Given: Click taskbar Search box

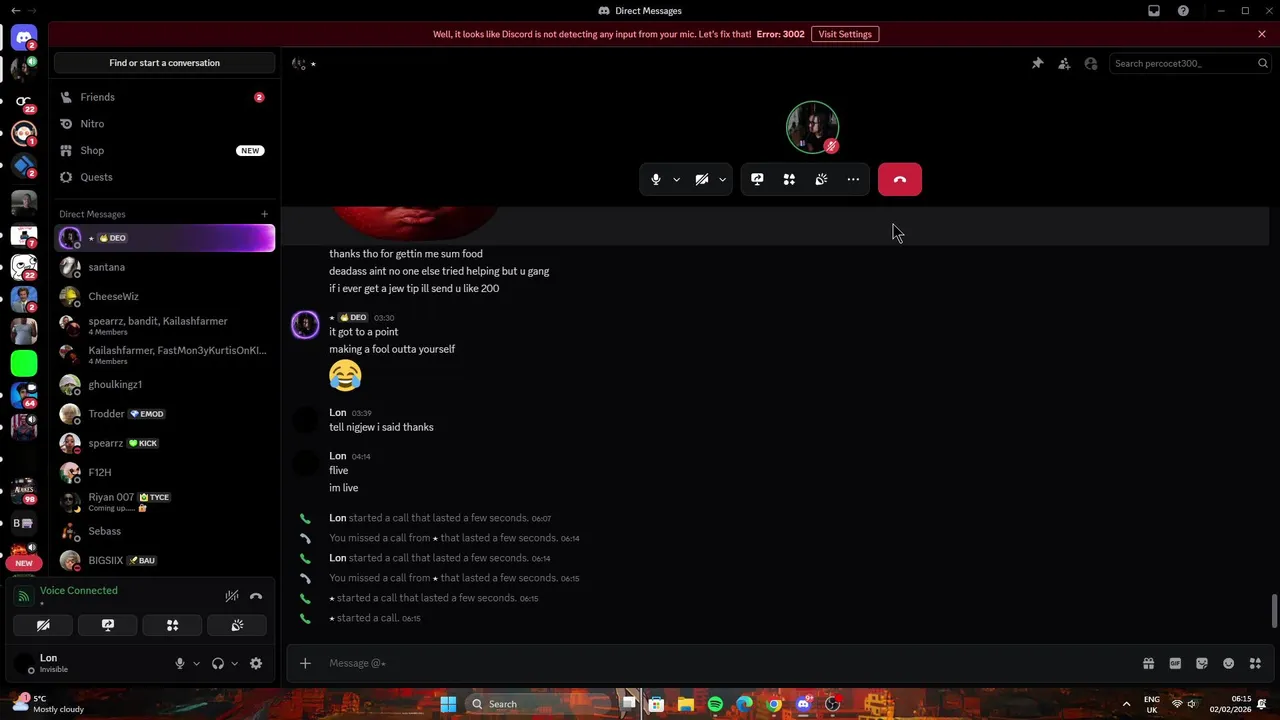Looking at the screenshot, I should 539,704.
